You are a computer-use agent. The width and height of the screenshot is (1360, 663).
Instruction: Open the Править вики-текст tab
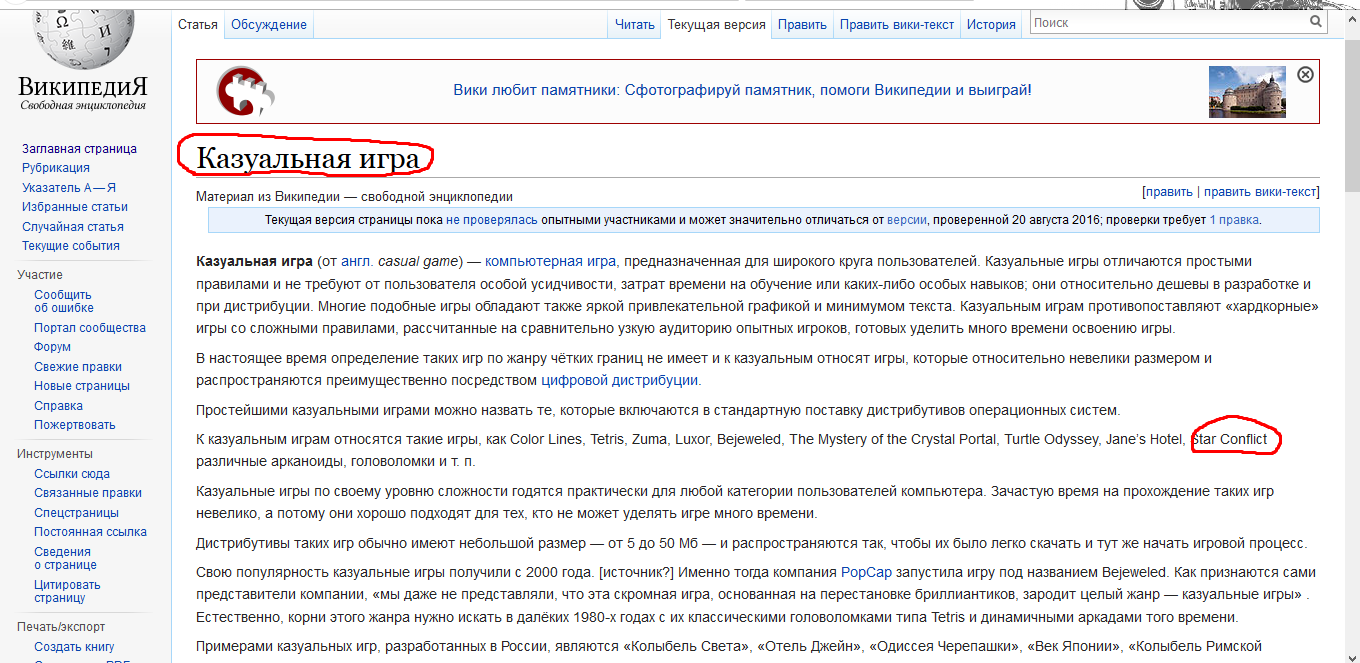pyautogui.click(x=897, y=25)
